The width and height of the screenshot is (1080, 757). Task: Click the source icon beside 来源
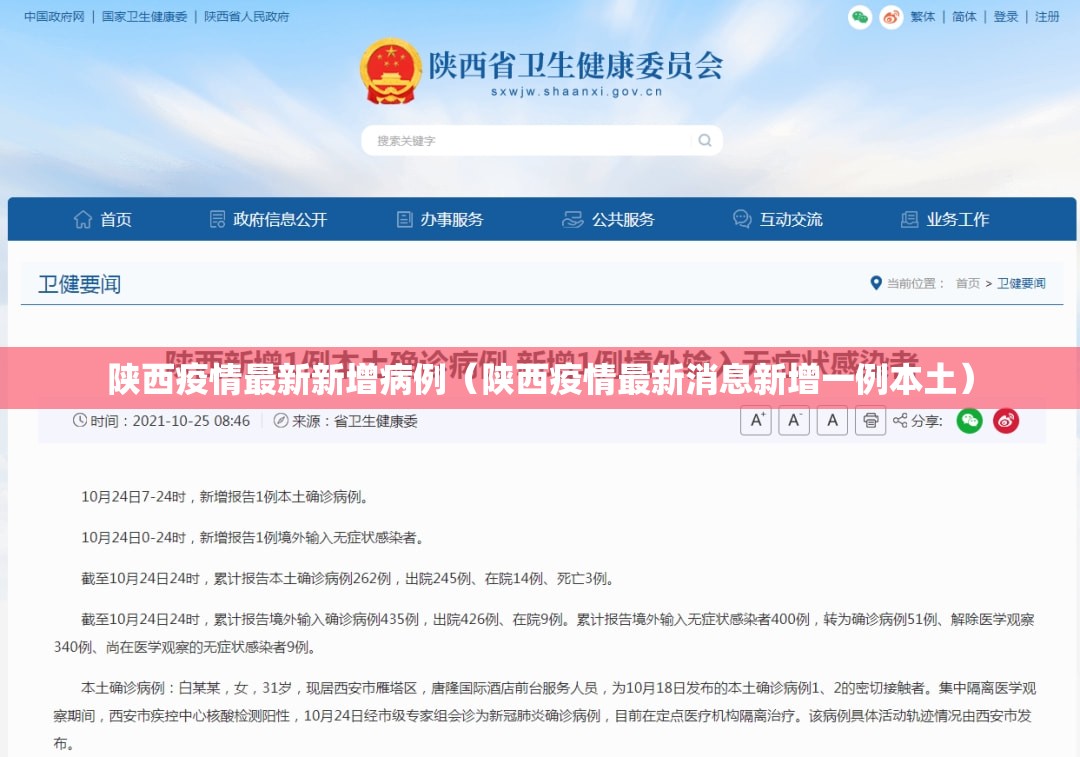click(x=280, y=420)
